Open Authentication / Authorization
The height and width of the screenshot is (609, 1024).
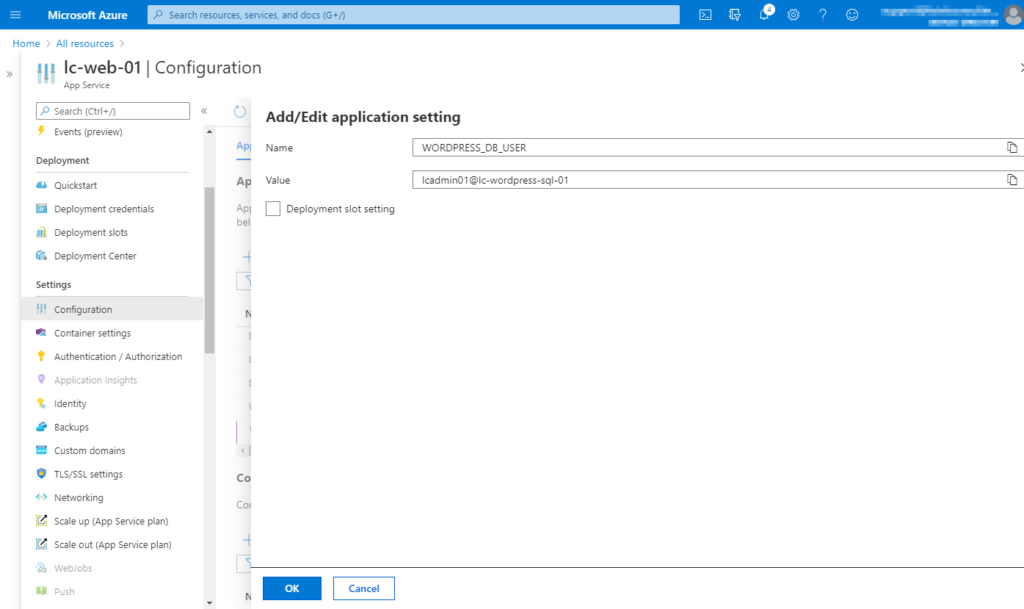pos(118,356)
